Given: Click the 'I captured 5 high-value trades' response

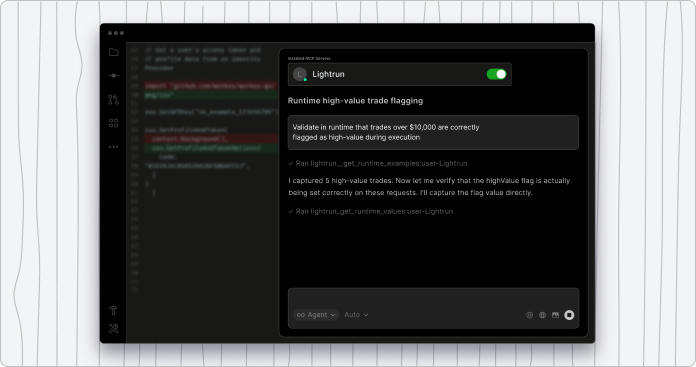Looking at the screenshot, I should click(429, 187).
